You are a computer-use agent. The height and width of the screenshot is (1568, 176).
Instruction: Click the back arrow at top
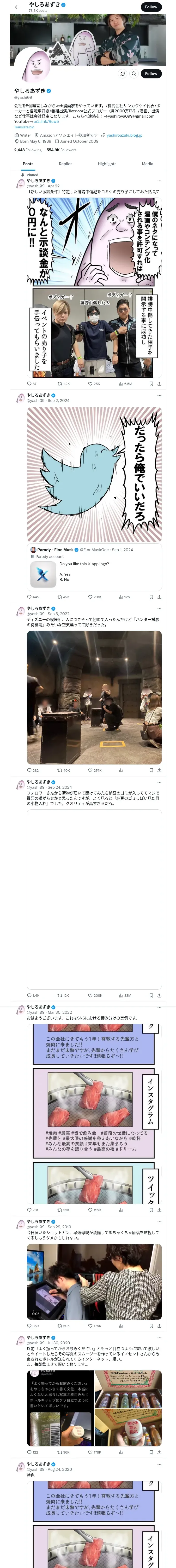click(x=17, y=7)
